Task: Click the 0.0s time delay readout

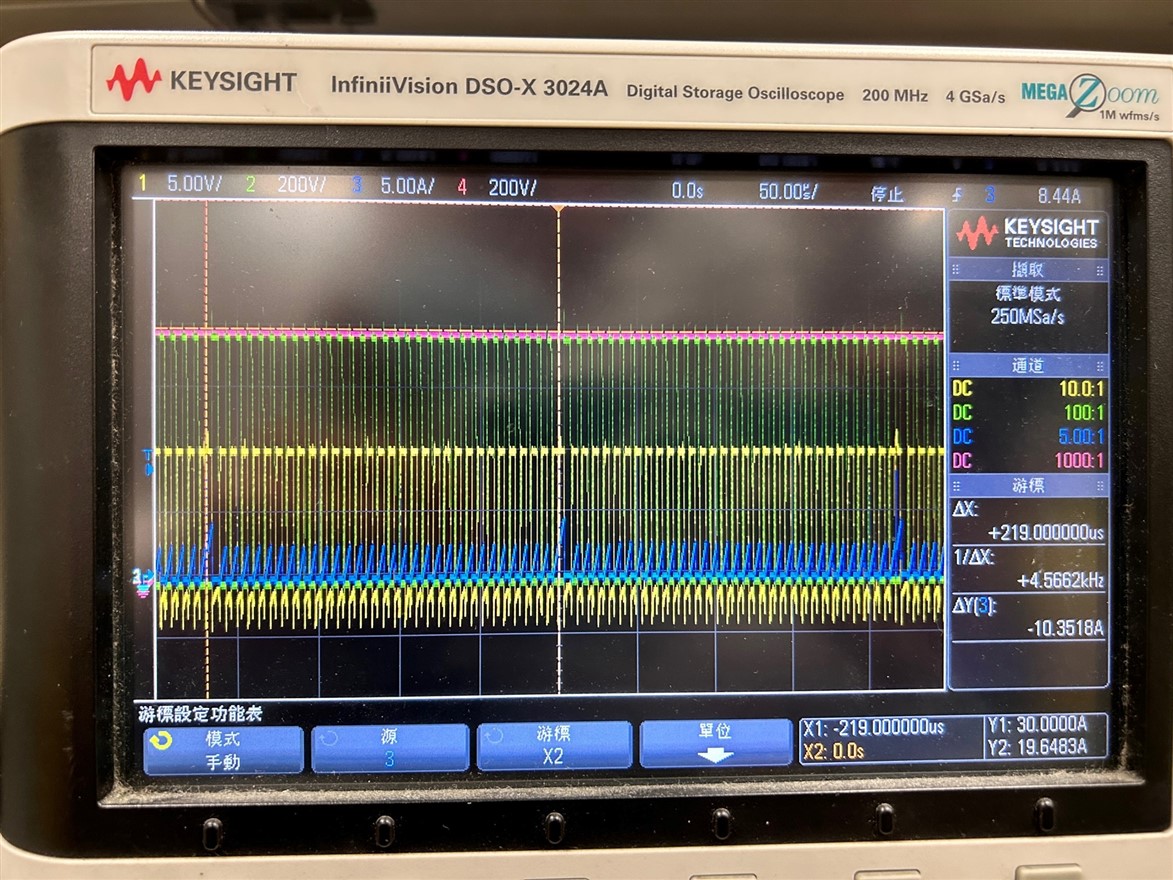Action: (687, 191)
